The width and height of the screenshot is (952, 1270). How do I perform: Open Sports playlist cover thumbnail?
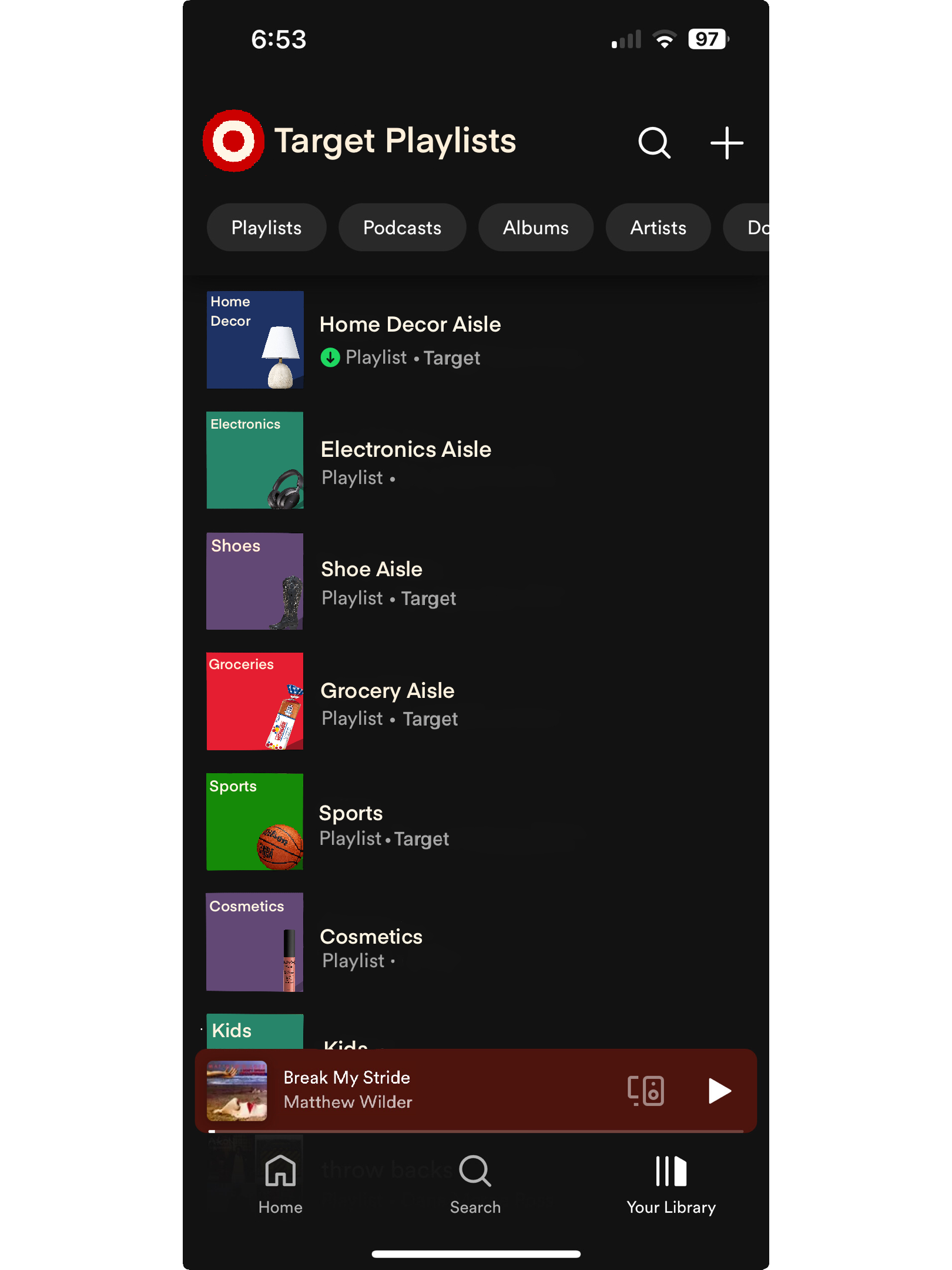[255, 822]
